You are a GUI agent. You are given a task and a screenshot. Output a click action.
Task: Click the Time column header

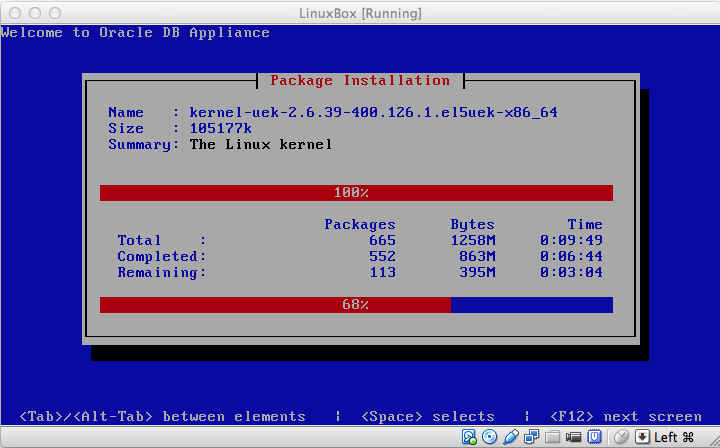pos(585,224)
